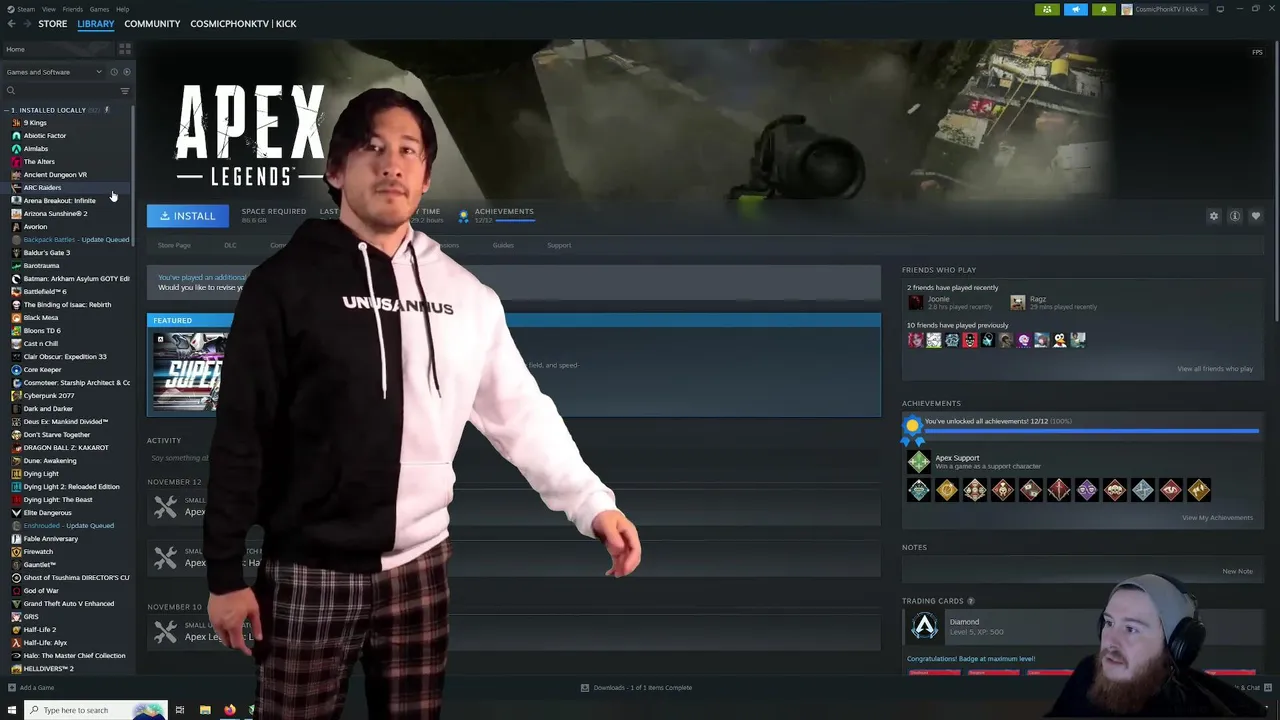Open the blue announcements megaphone button
Image resolution: width=1280 pixels, height=720 pixels.
pos(1075,9)
